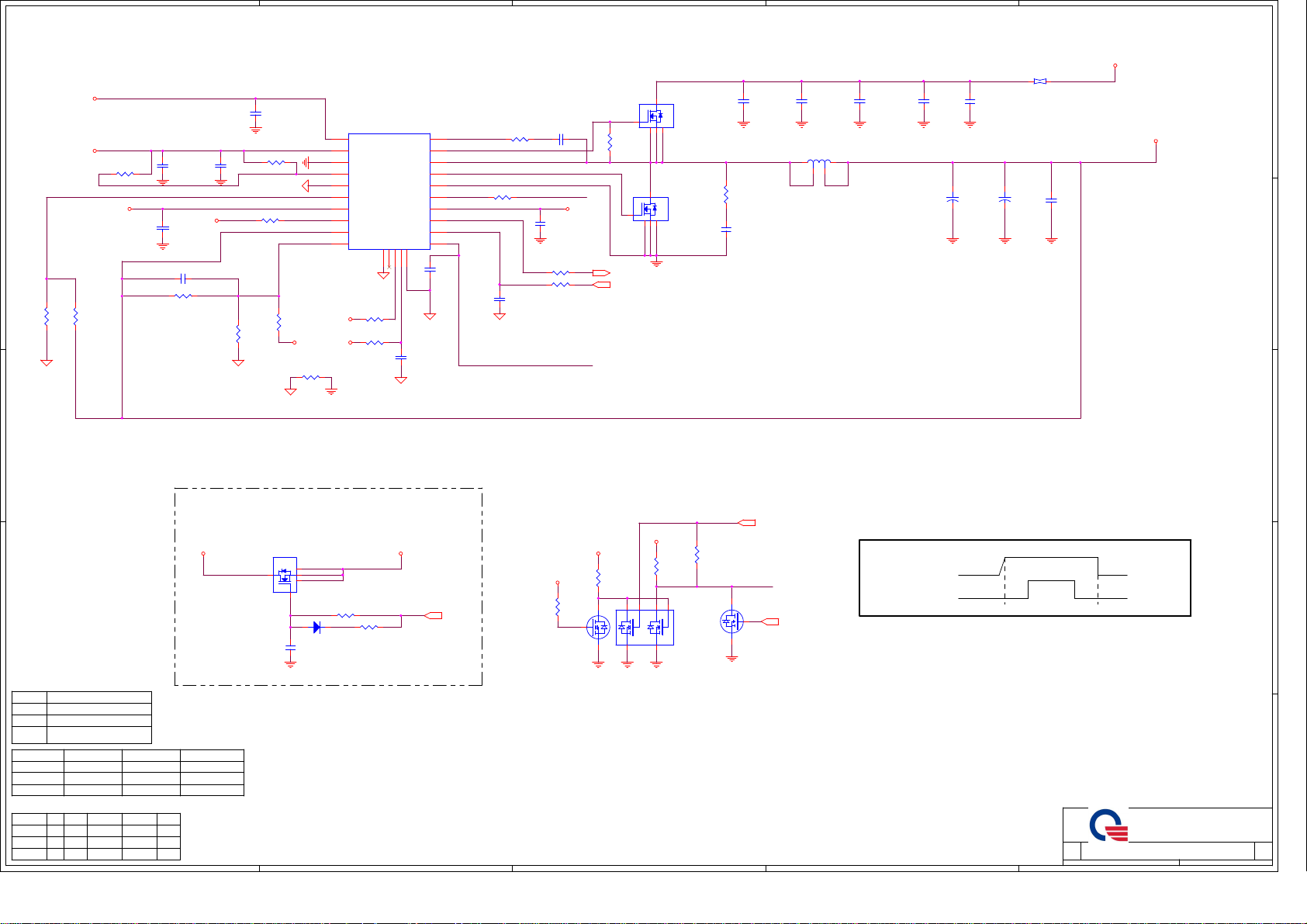Select the MOSFET inside the dashed box
Viewport: 1307px width, 924px height.
click(285, 575)
